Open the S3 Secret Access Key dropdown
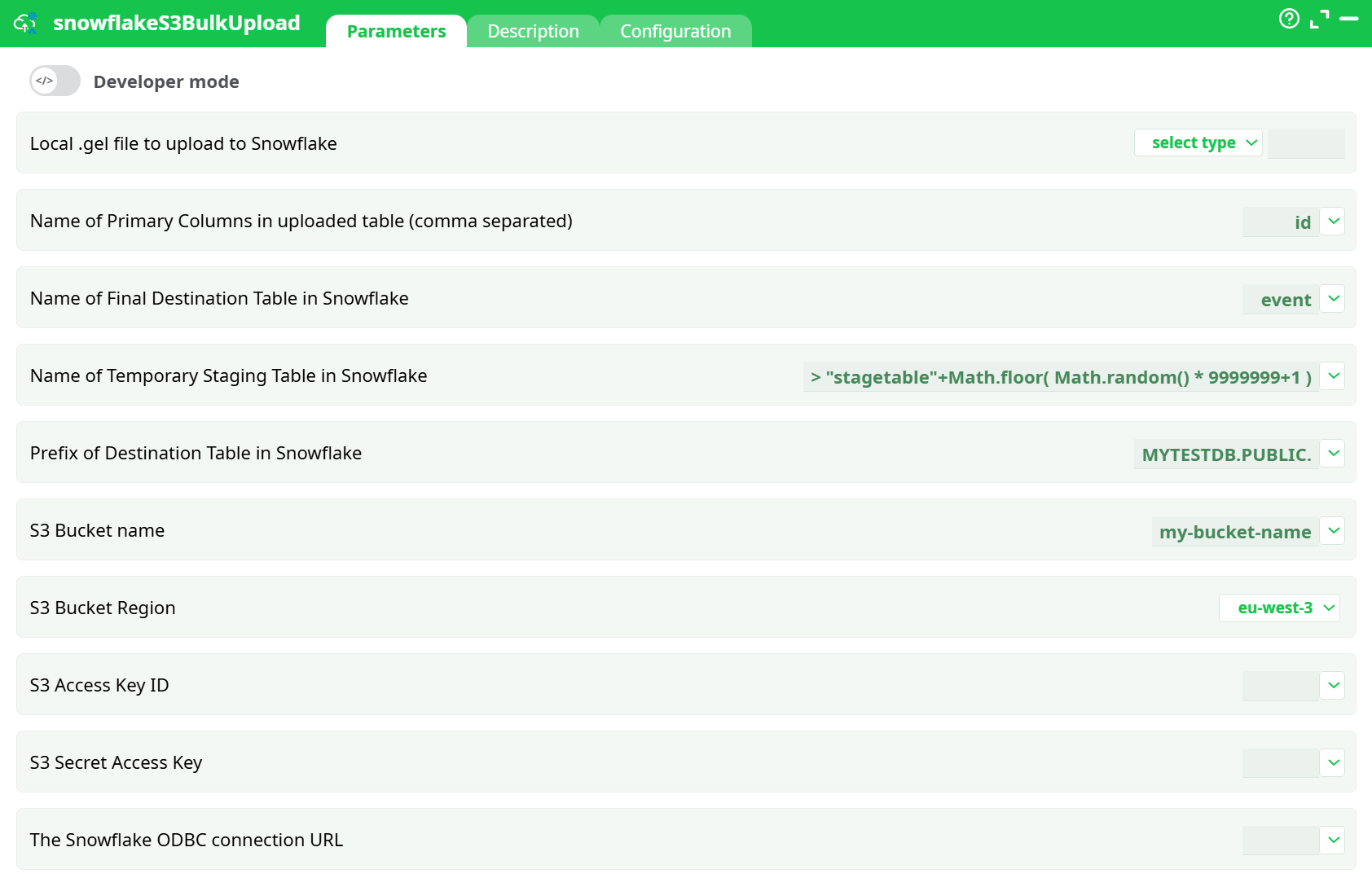Screen dimensions: 1372x878 coord(1333,762)
